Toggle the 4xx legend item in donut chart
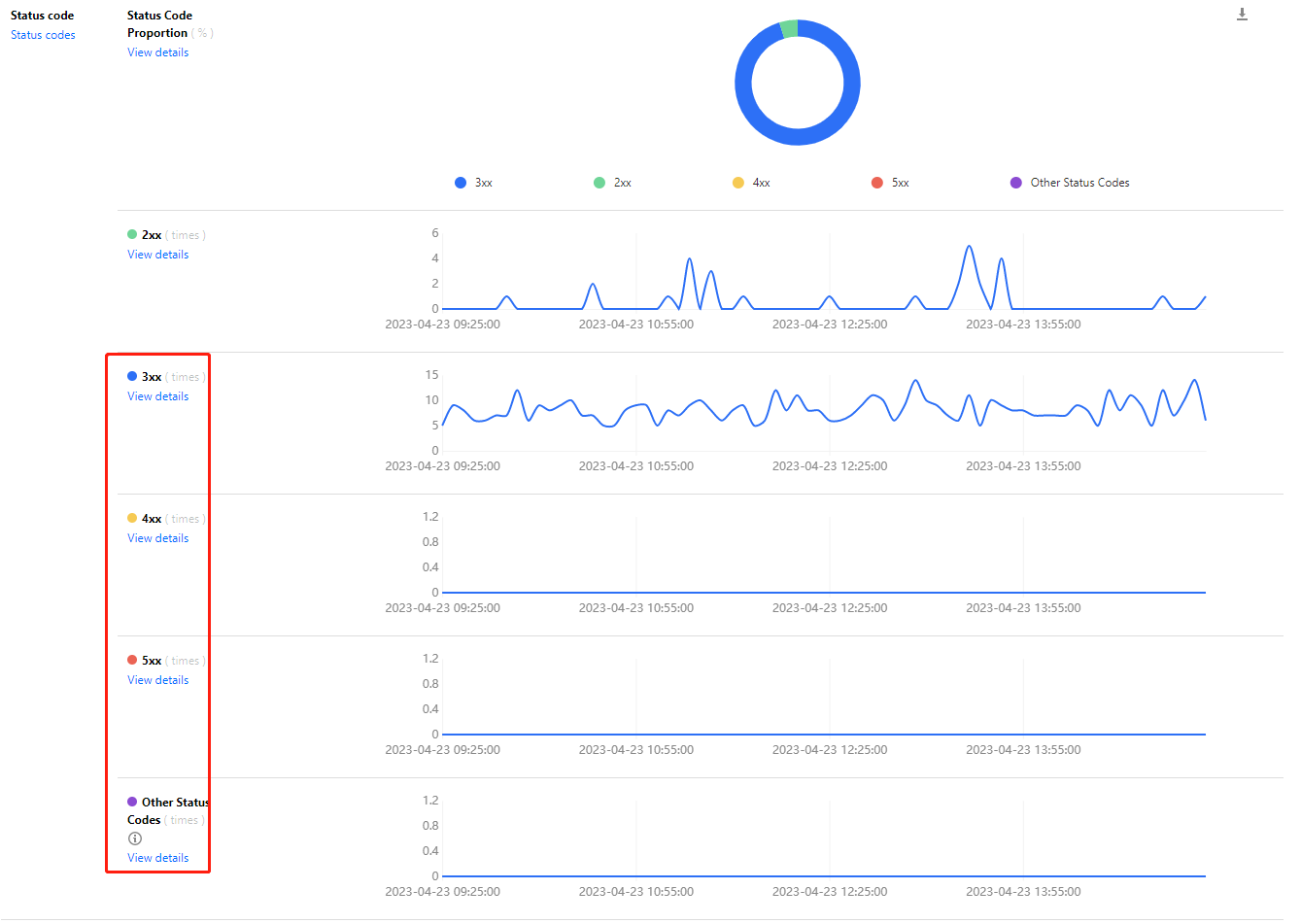Screen dimensions: 1301x924 (751, 183)
